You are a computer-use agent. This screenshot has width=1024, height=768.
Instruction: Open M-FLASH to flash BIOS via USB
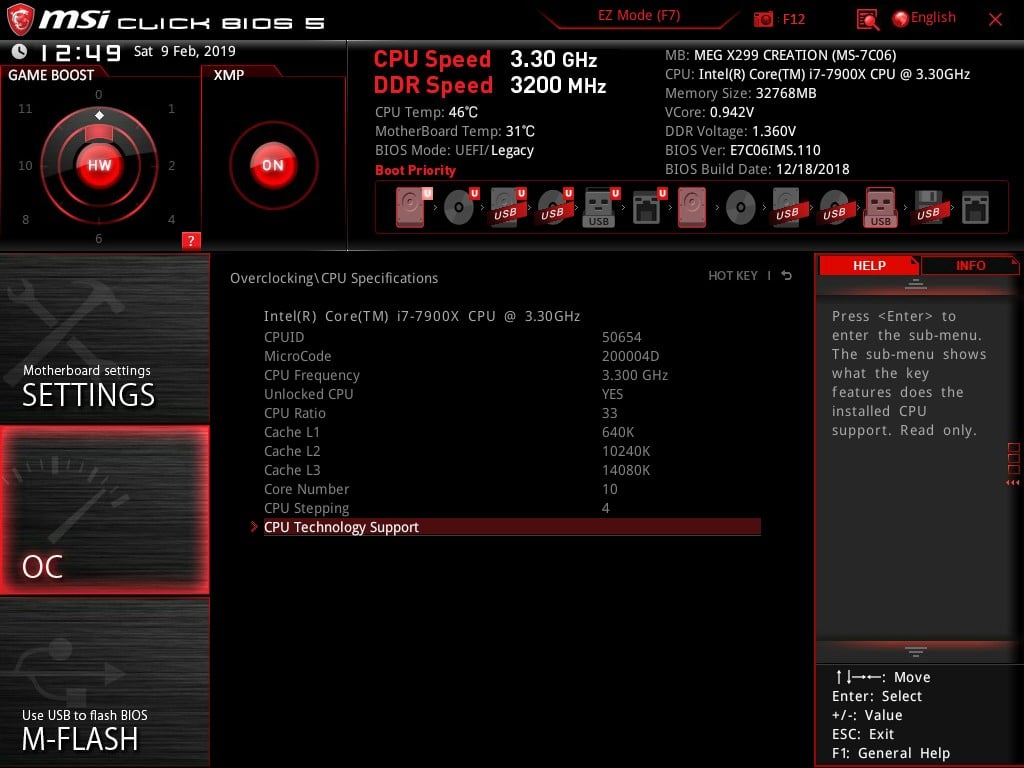80,730
